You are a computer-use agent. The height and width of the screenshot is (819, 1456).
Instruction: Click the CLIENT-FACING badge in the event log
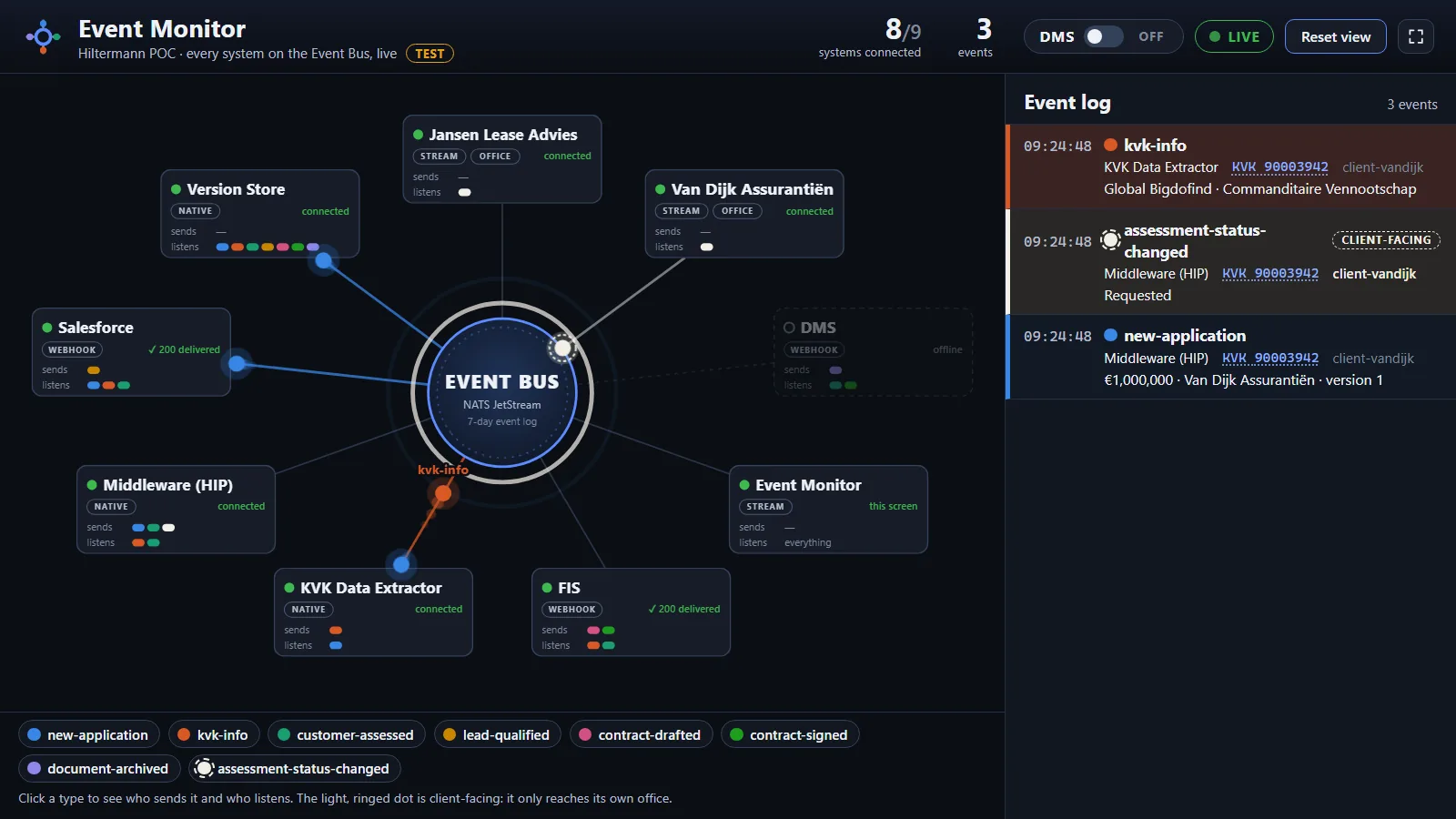point(1386,240)
